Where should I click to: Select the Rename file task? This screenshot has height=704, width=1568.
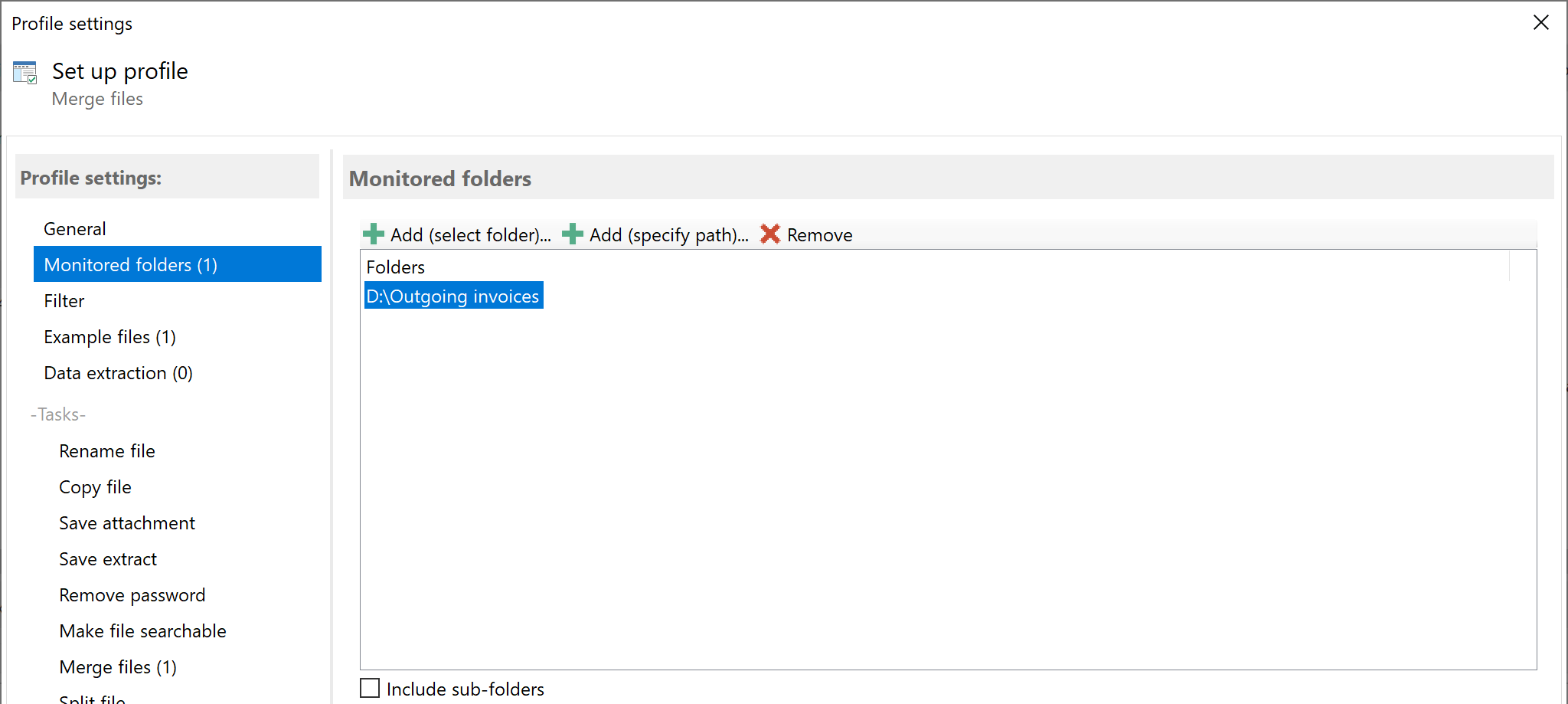[x=106, y=450]
